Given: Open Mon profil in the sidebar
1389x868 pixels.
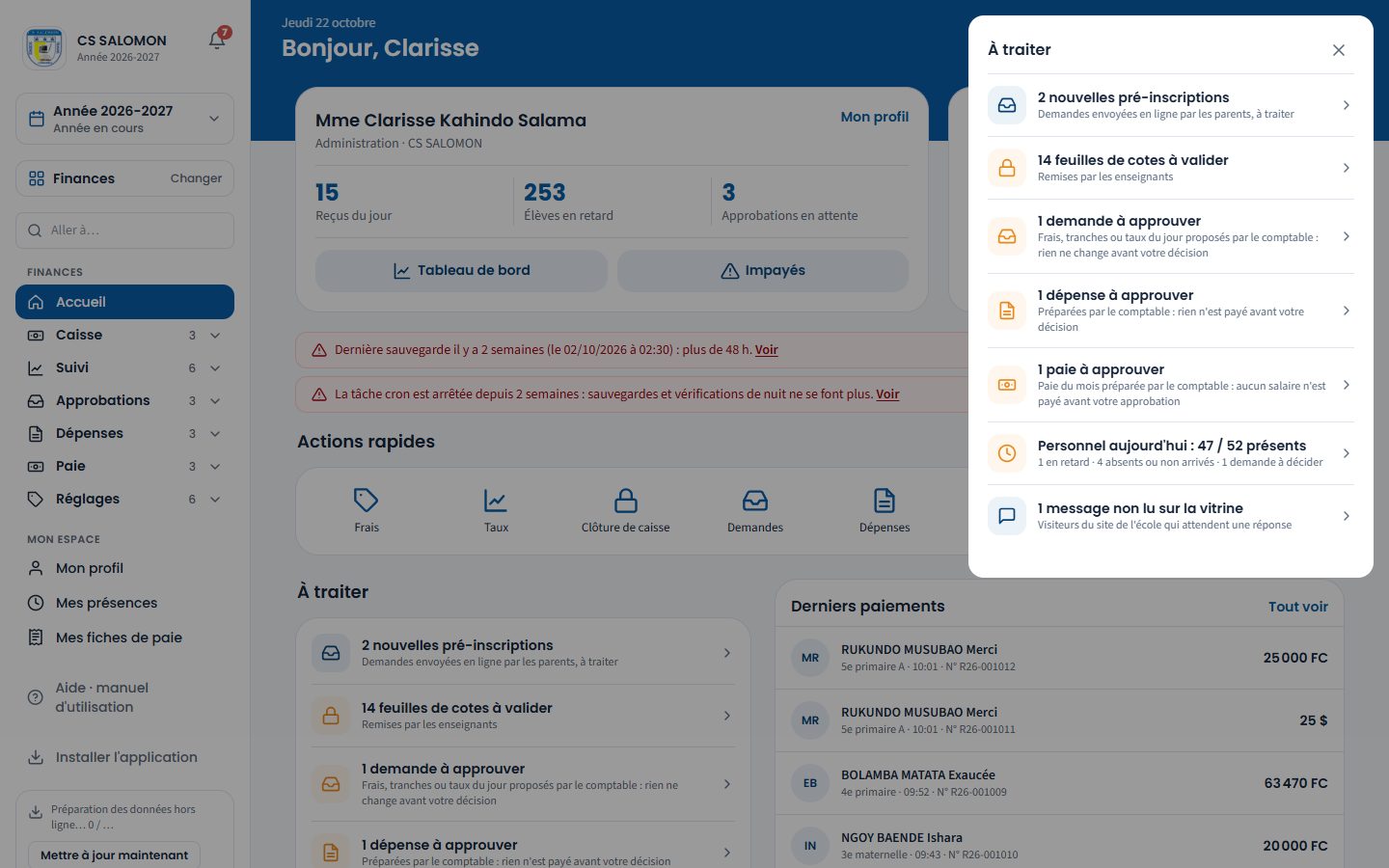Looking at the screenshot, I should (125, 568).
